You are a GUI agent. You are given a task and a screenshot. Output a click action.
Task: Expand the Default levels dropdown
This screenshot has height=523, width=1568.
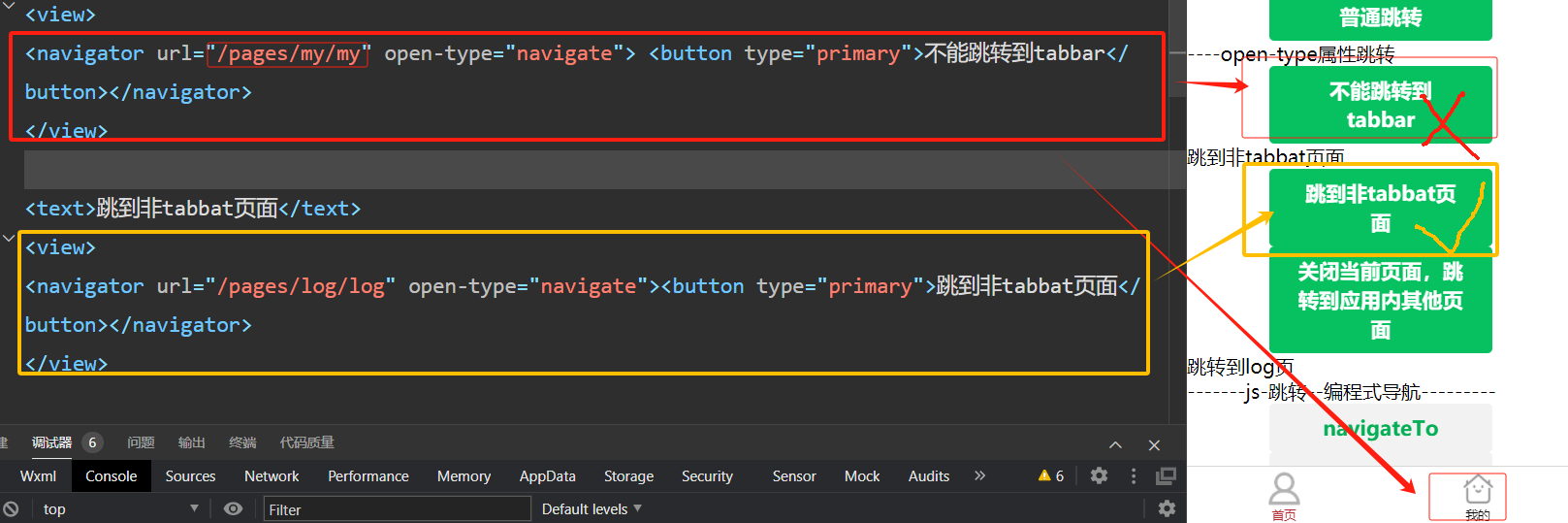coord(592,508)
